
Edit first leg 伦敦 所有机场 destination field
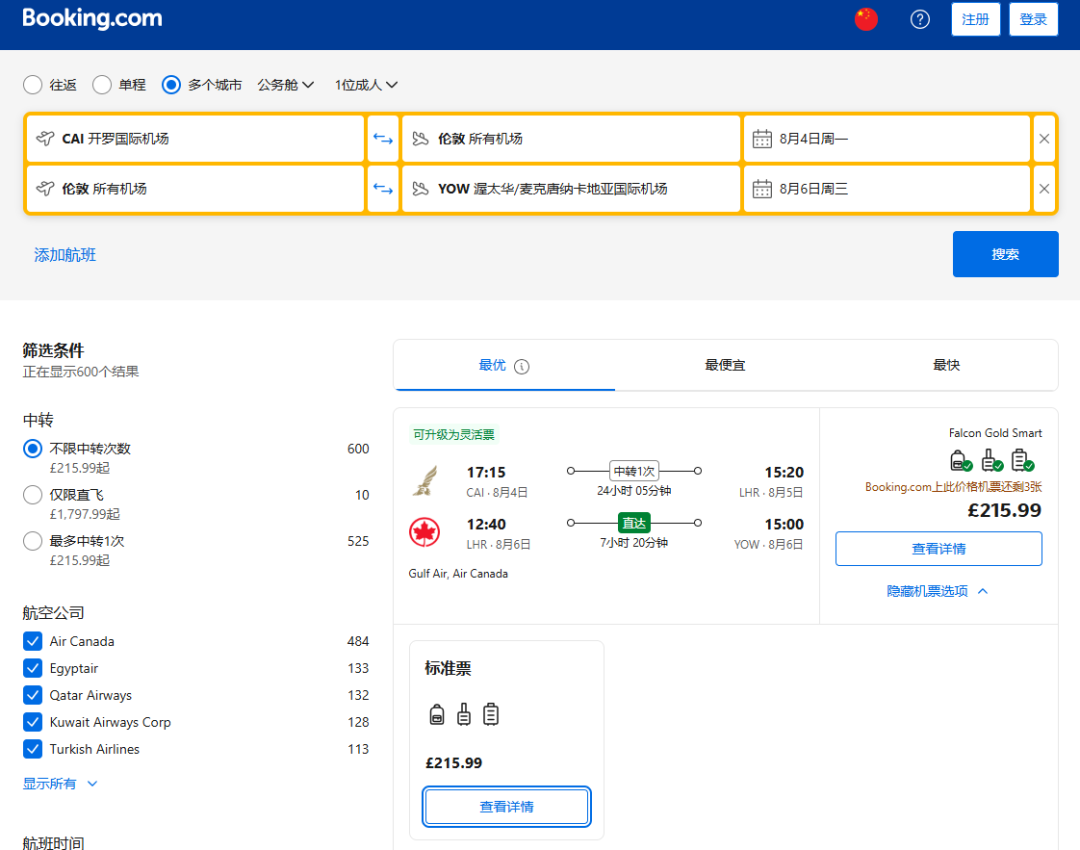pyautogui.click(x=571, y=138)
